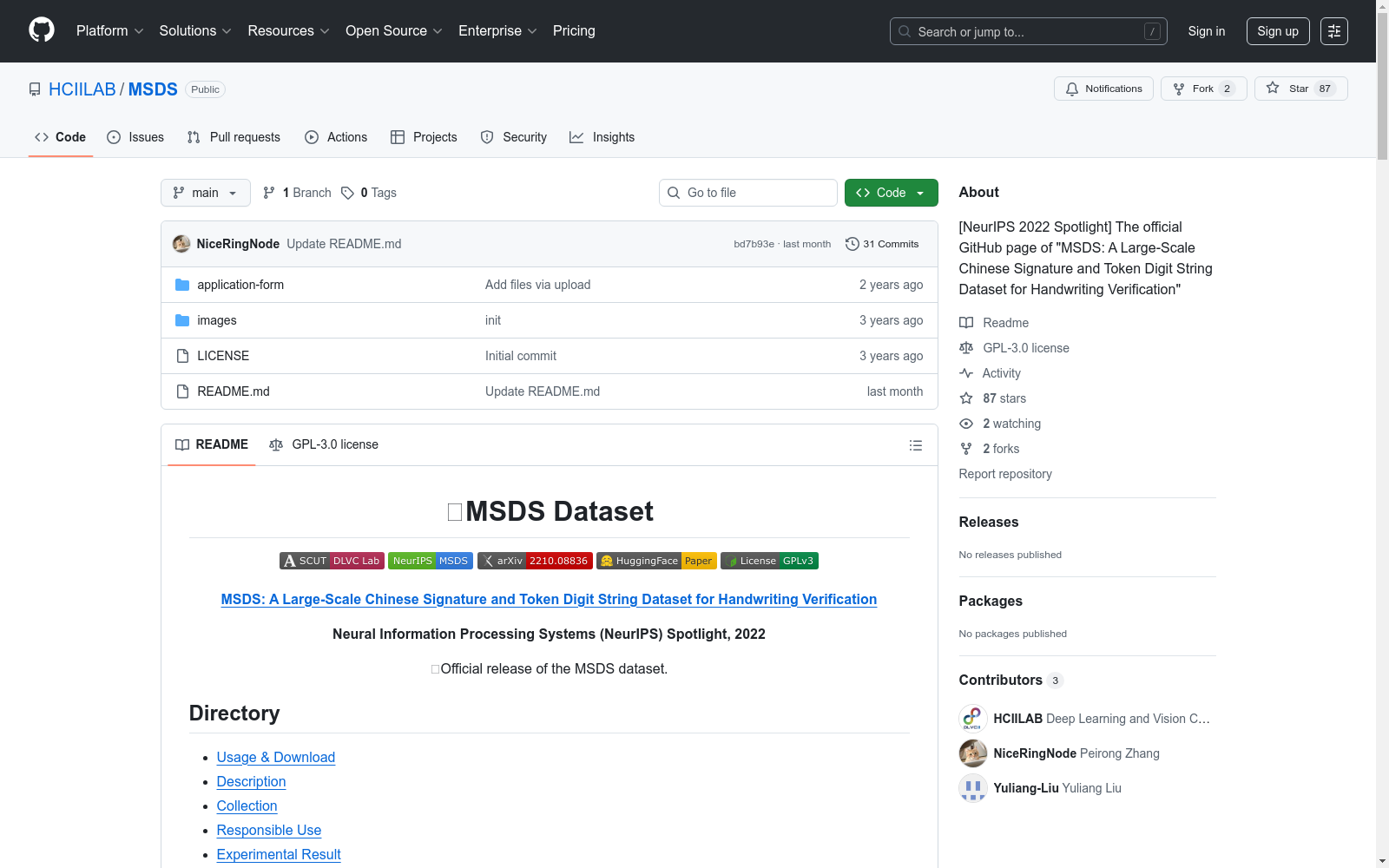Click the README outline list icon
This screenshot has width=1389, height=868.
(x=915, y=445)
